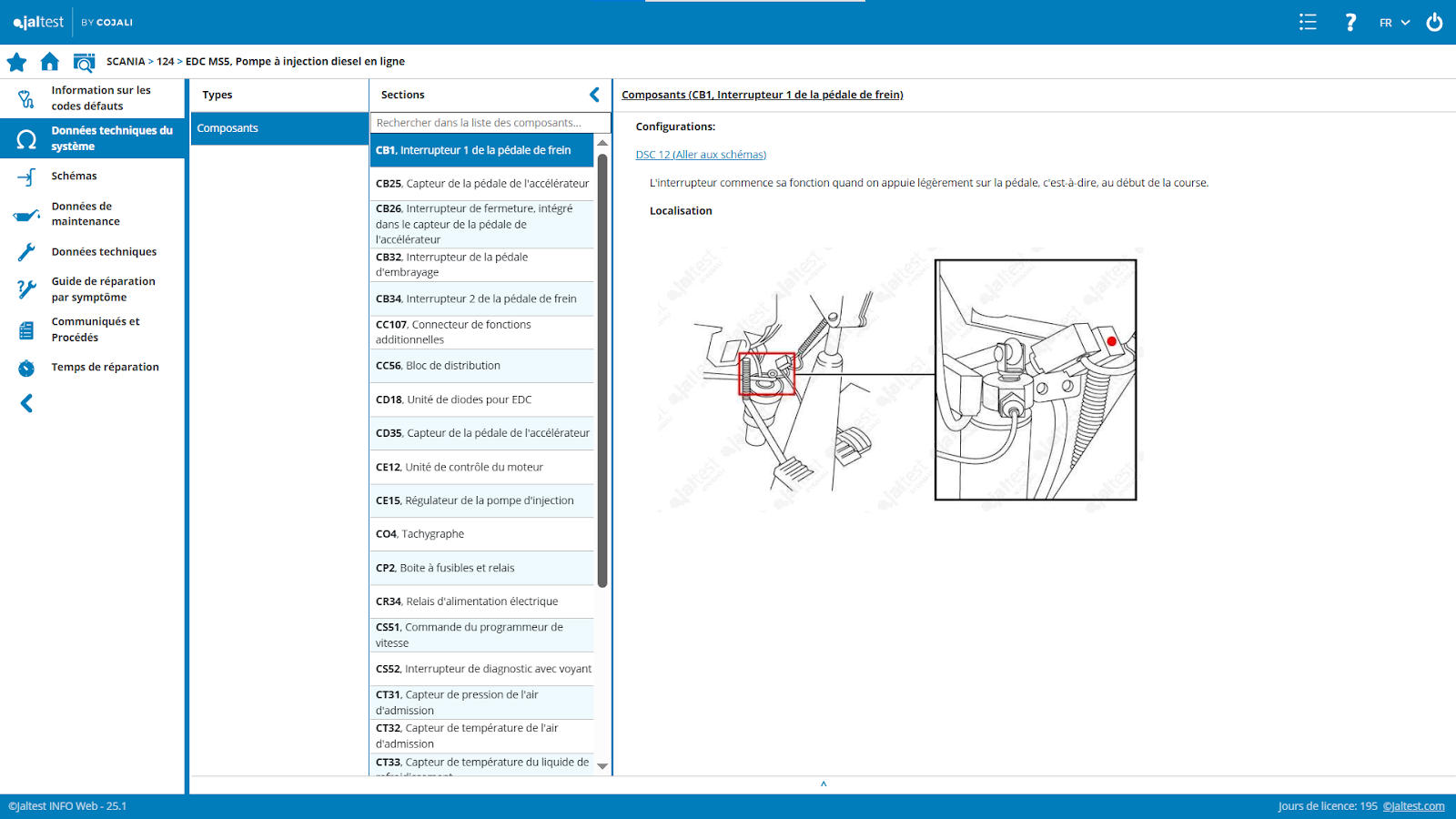
Task: Click the Jaltest logo
Action: [38, 22]
